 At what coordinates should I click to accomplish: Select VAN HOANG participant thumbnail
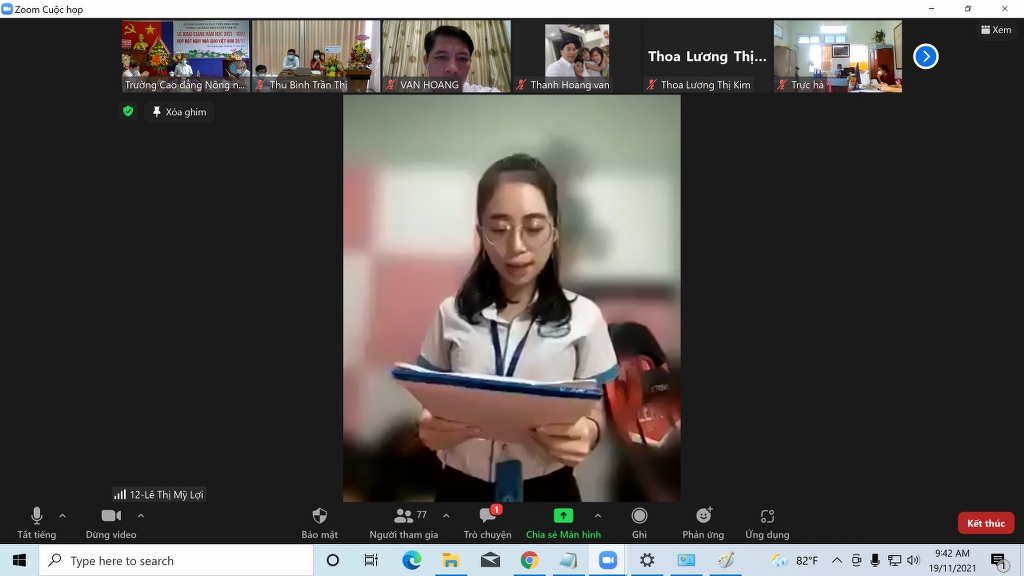point(446,57)
